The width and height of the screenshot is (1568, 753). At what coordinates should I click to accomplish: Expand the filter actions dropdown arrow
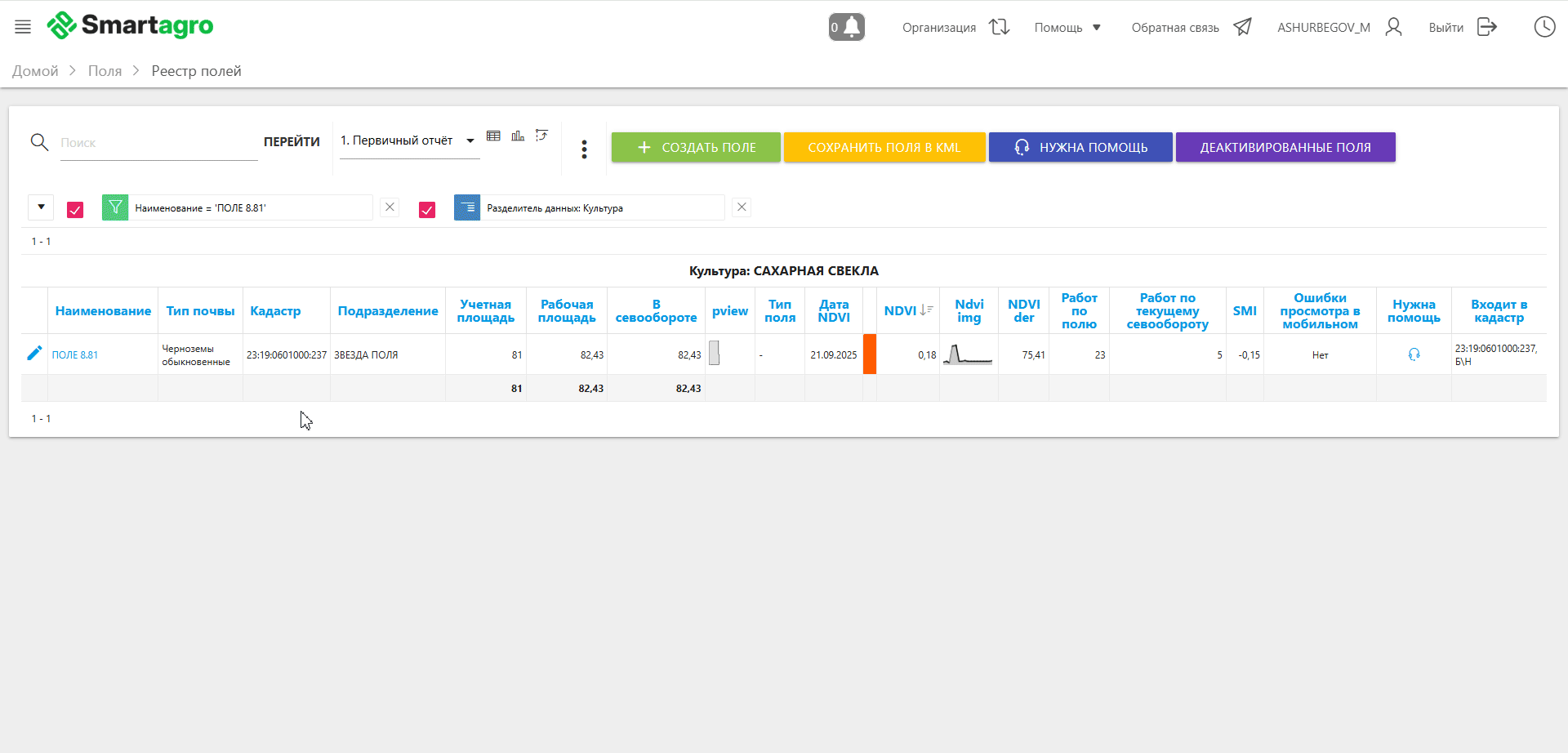click(41, 207)
